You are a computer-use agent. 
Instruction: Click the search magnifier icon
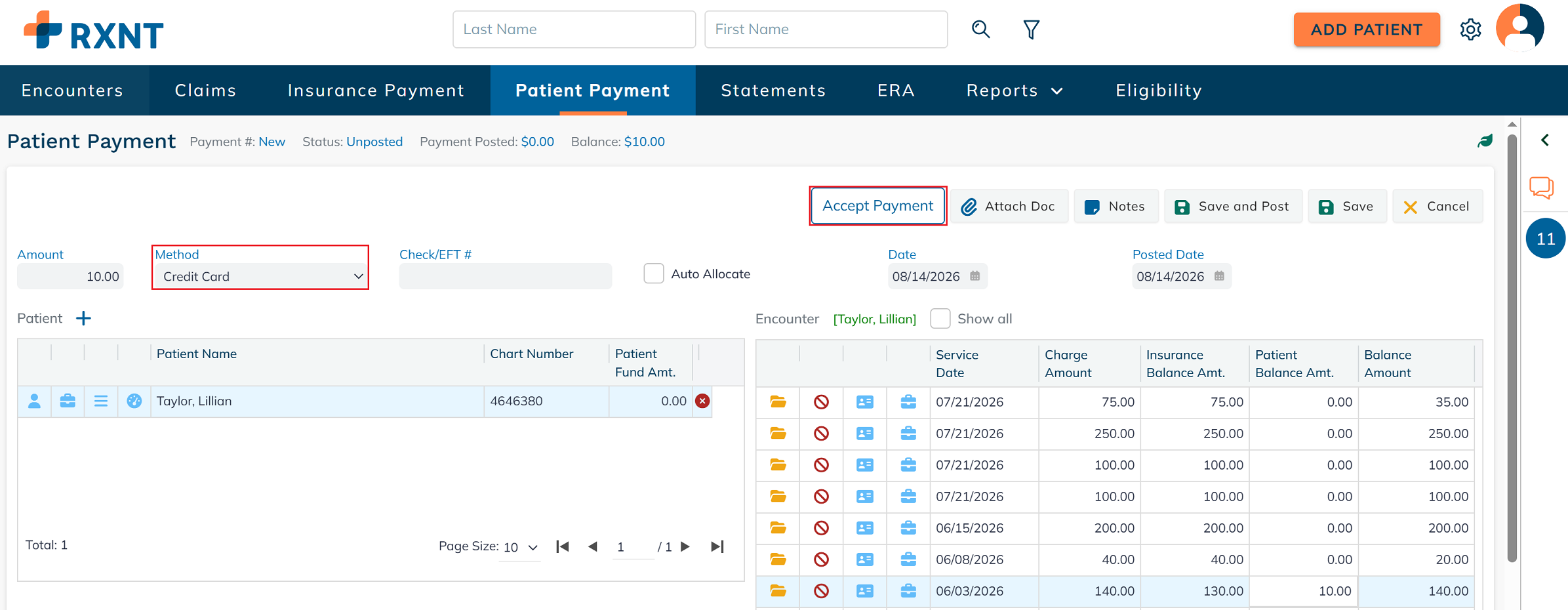[x=980, y=30]
